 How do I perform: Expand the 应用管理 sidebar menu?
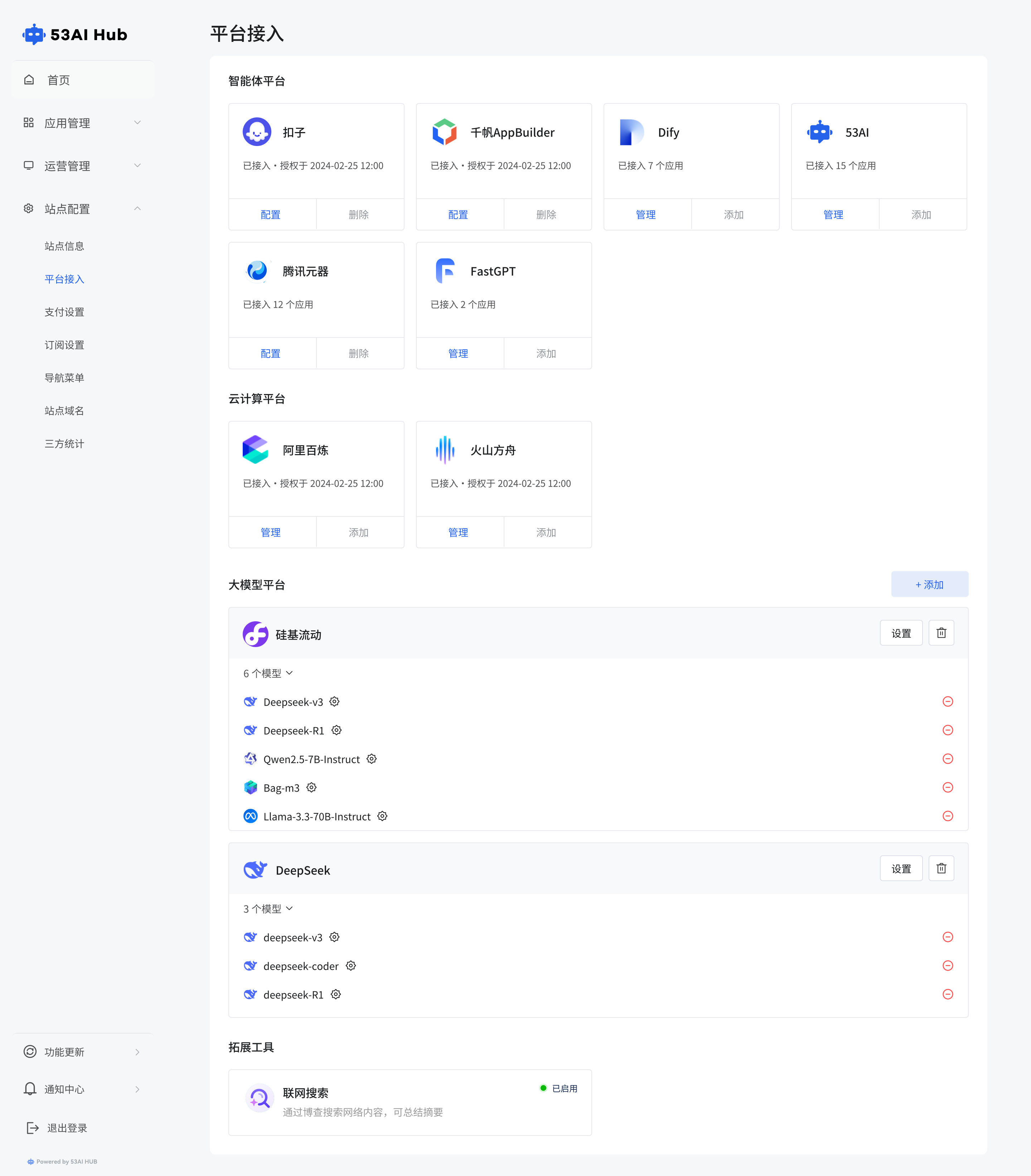83,123
